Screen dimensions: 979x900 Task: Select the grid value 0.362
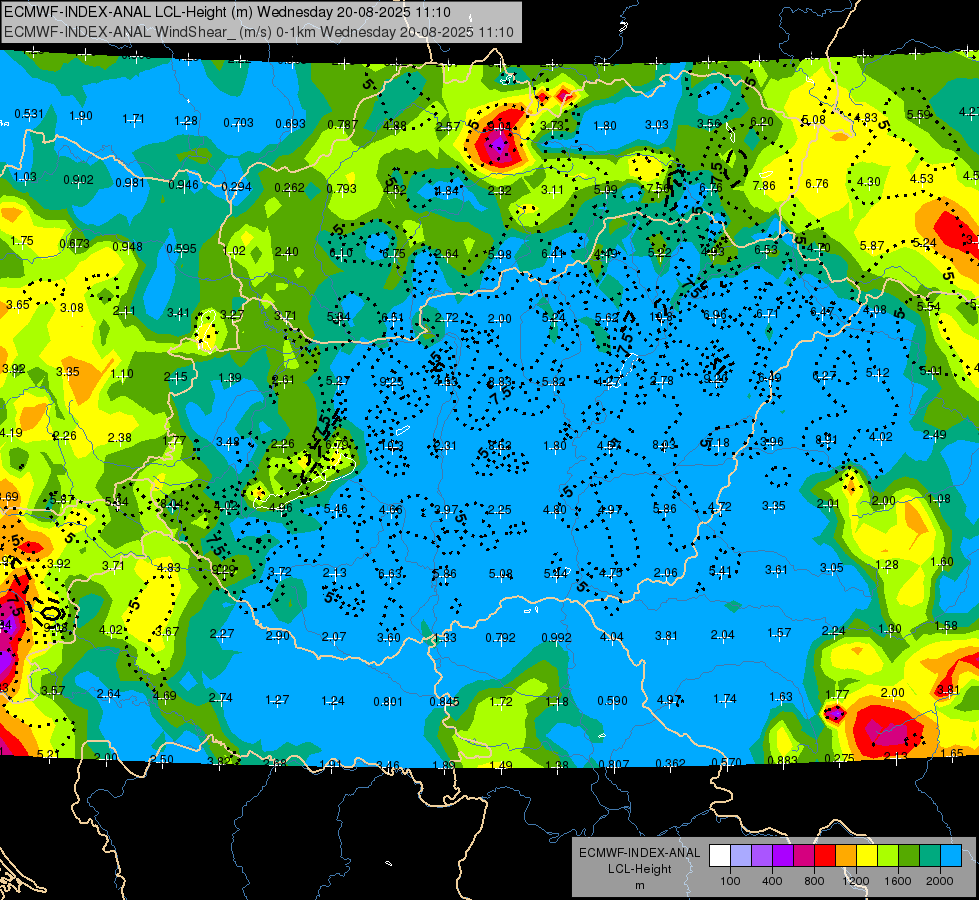click(671, 763)
